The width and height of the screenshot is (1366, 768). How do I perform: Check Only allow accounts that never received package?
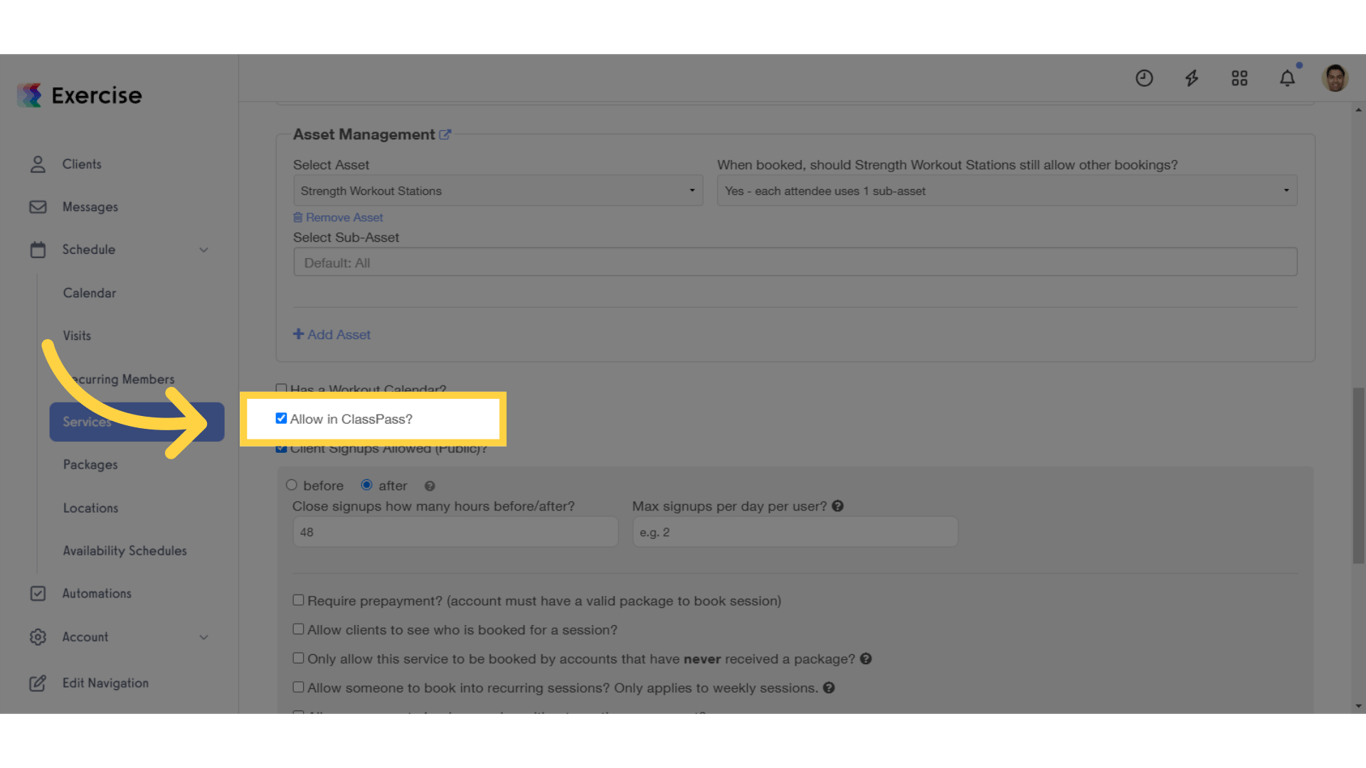click(x=298, y=658)
